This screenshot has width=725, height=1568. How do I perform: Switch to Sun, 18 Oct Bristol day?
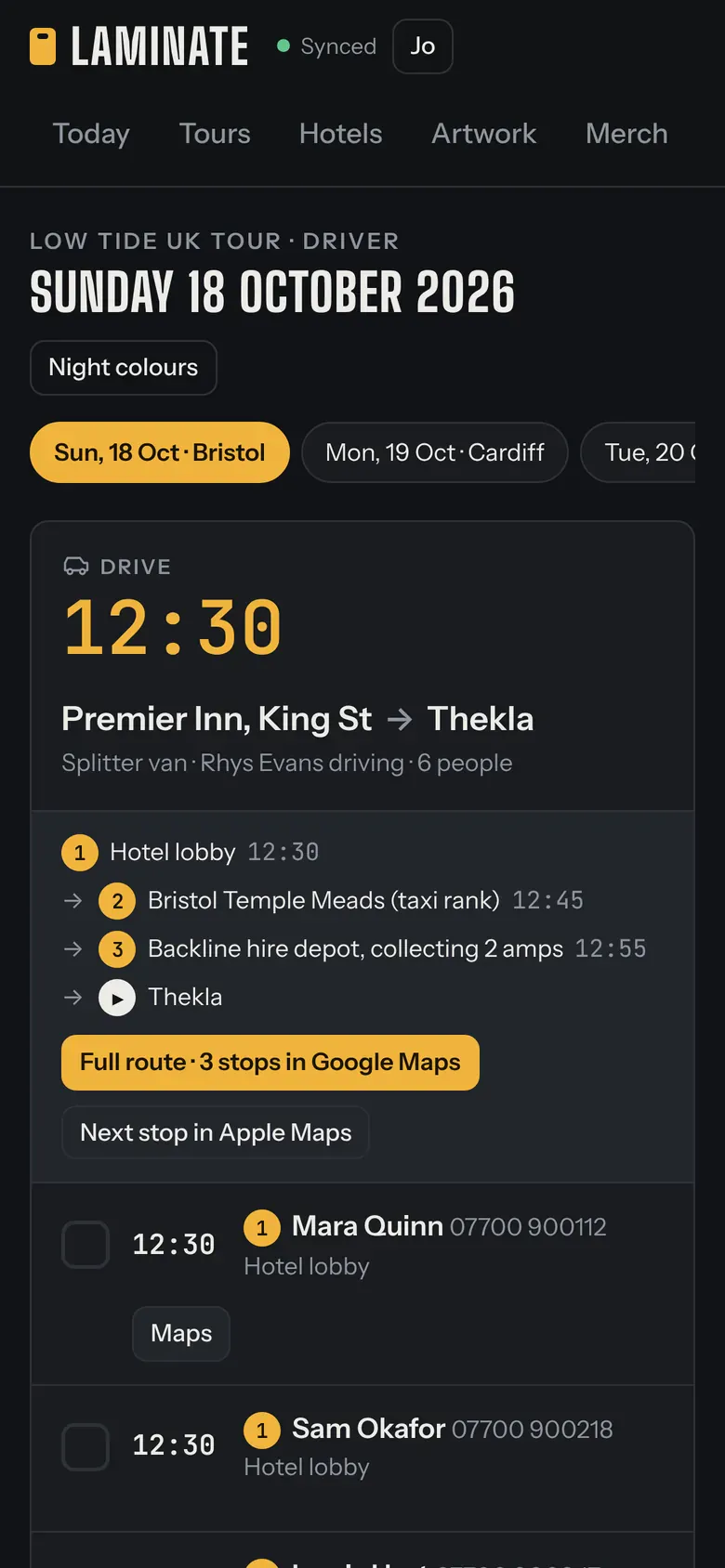coord(160,452)
